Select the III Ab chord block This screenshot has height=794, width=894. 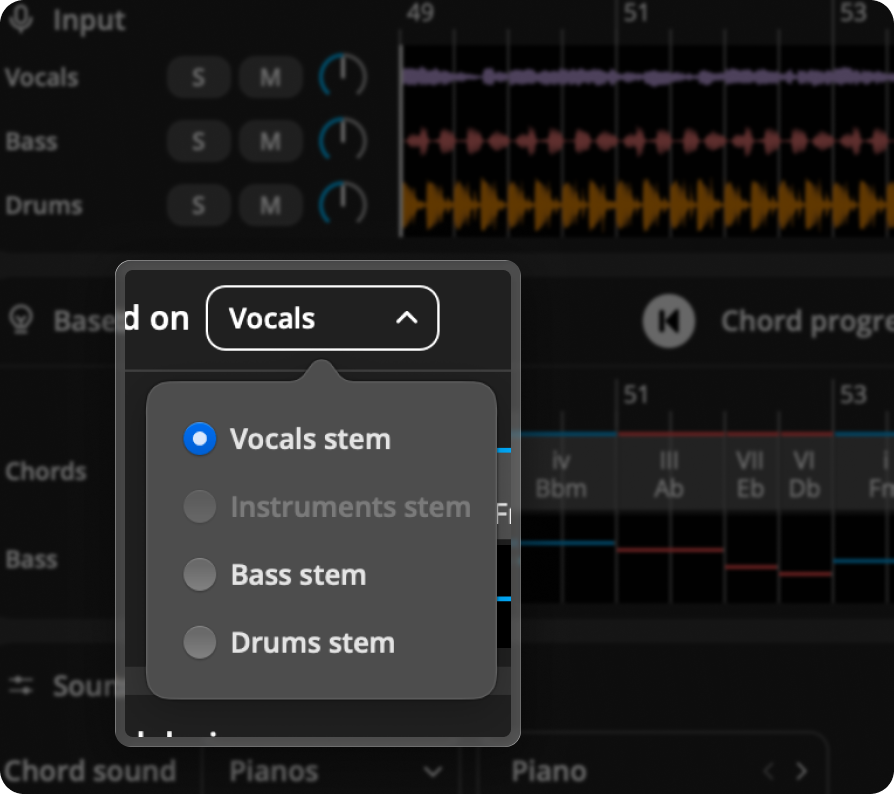[669, 475]
